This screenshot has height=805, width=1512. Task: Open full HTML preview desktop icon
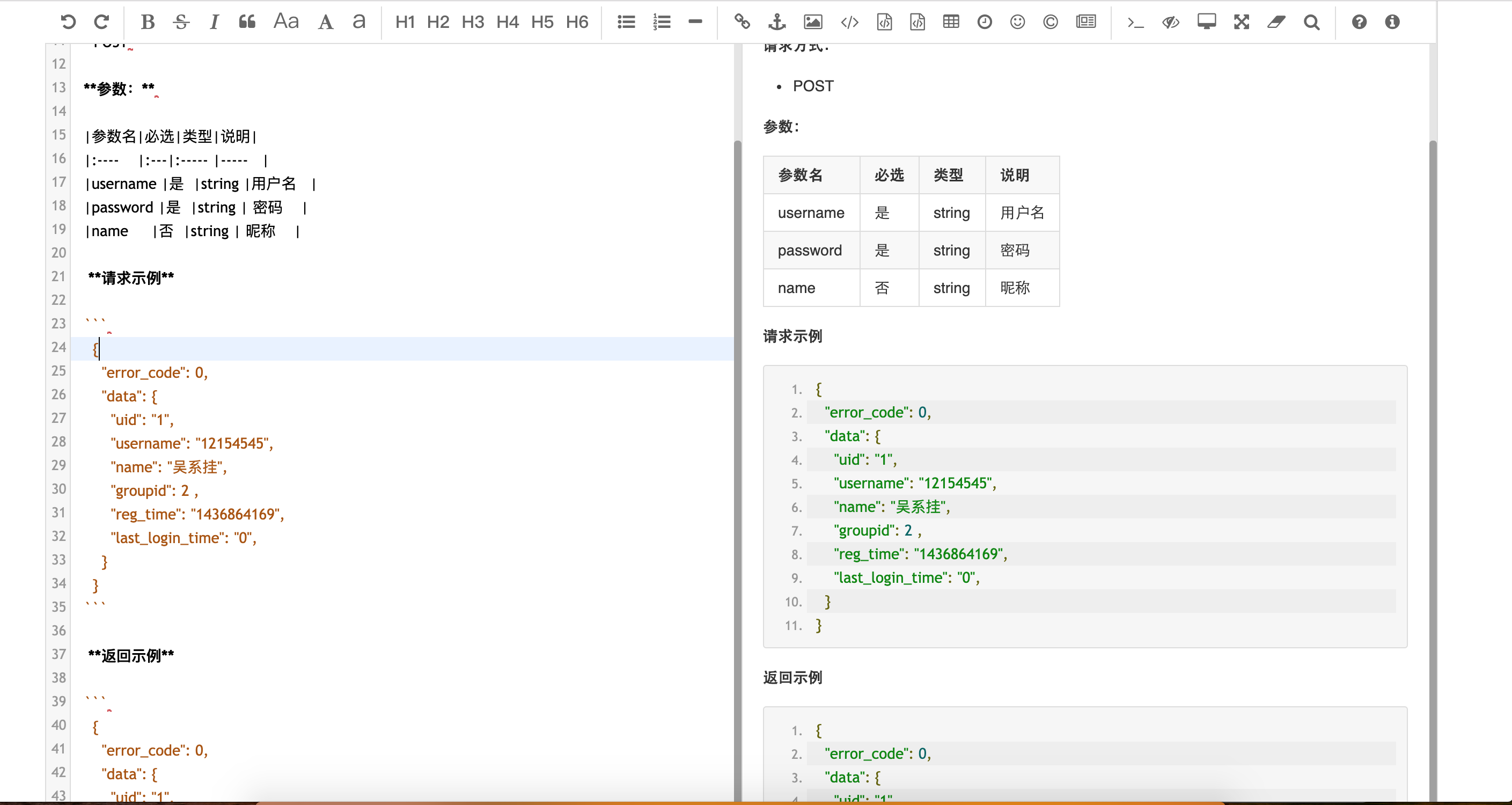[1206, 23]
